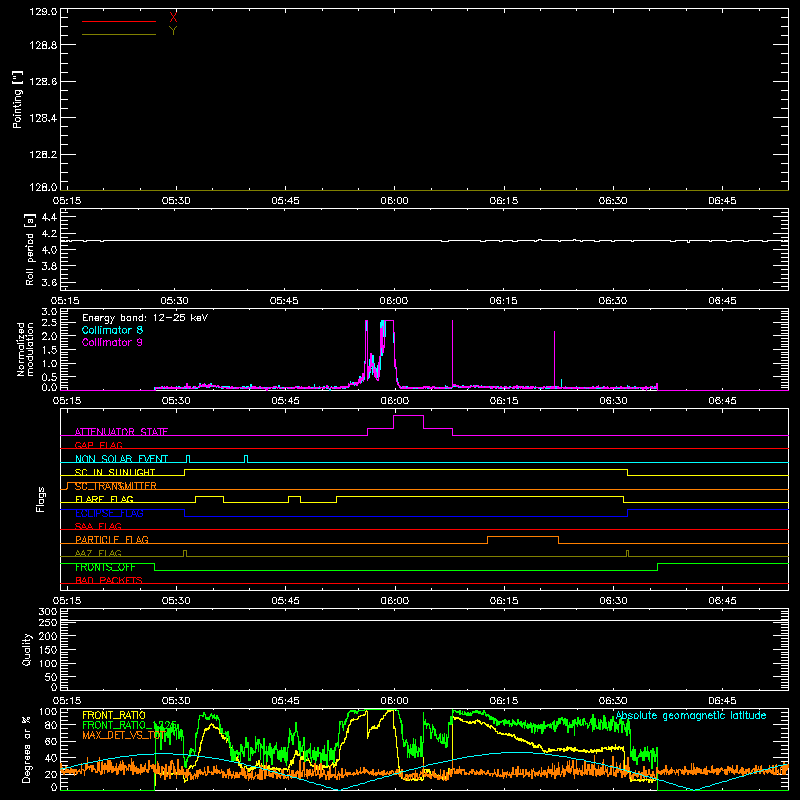Click the 129.0 tick label on Pointing axis
This screenshot has width=800, height=800.
pyautogui.click(x=43, y=12)
